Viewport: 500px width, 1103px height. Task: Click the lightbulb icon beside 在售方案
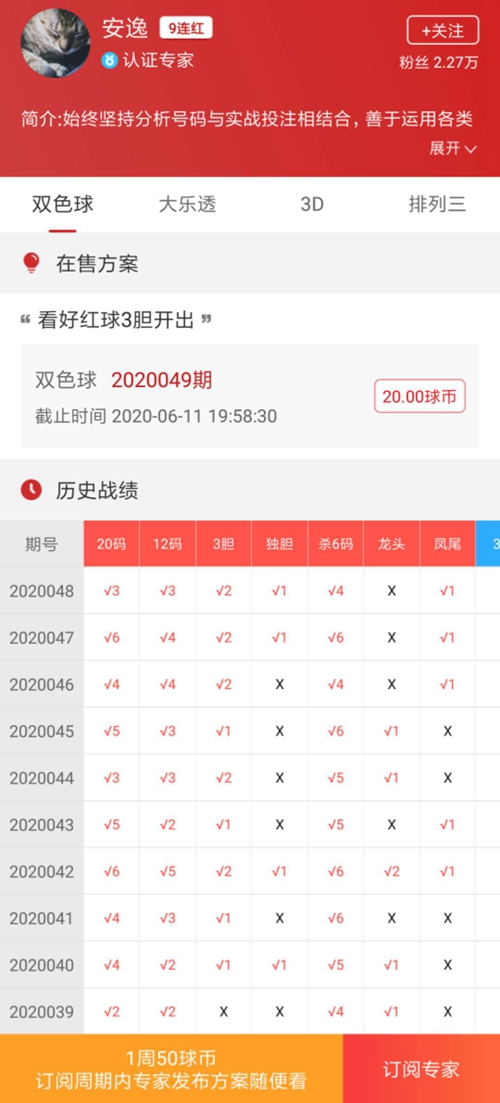(x=32, y=264)
